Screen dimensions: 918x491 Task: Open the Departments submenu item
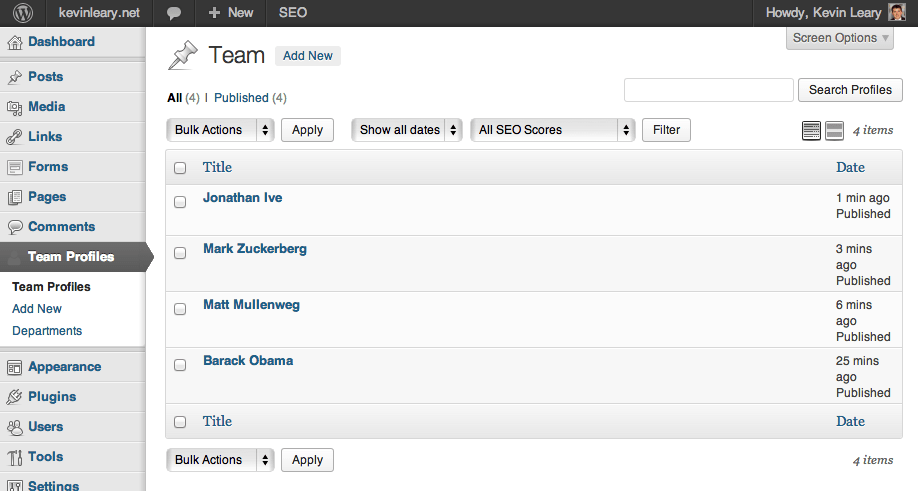point(47,331)
